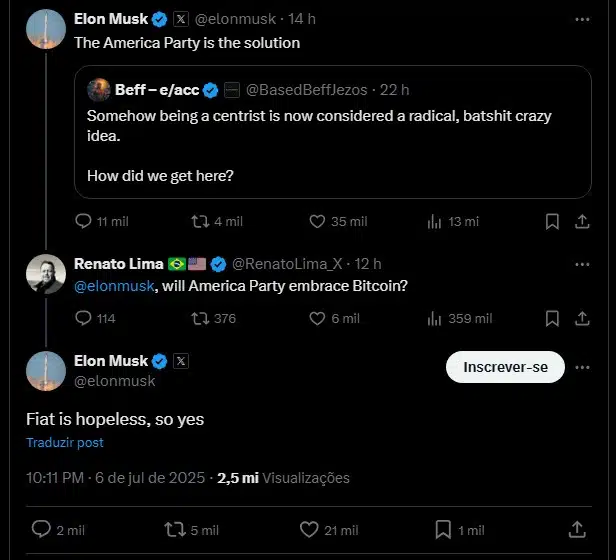Repost the 'Fiat is hopeless' main post

point(175,529)
